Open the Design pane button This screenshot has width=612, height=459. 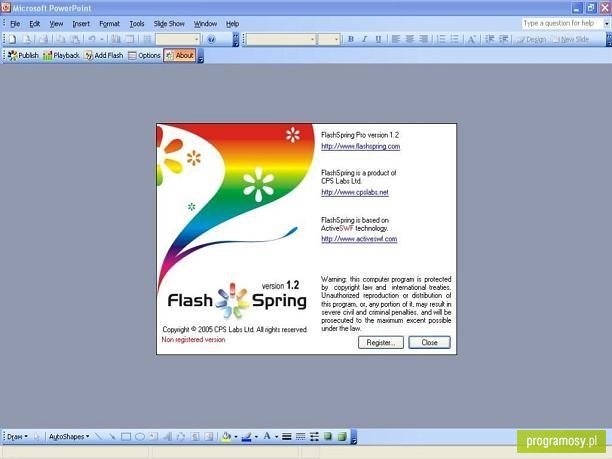[531, 39]
